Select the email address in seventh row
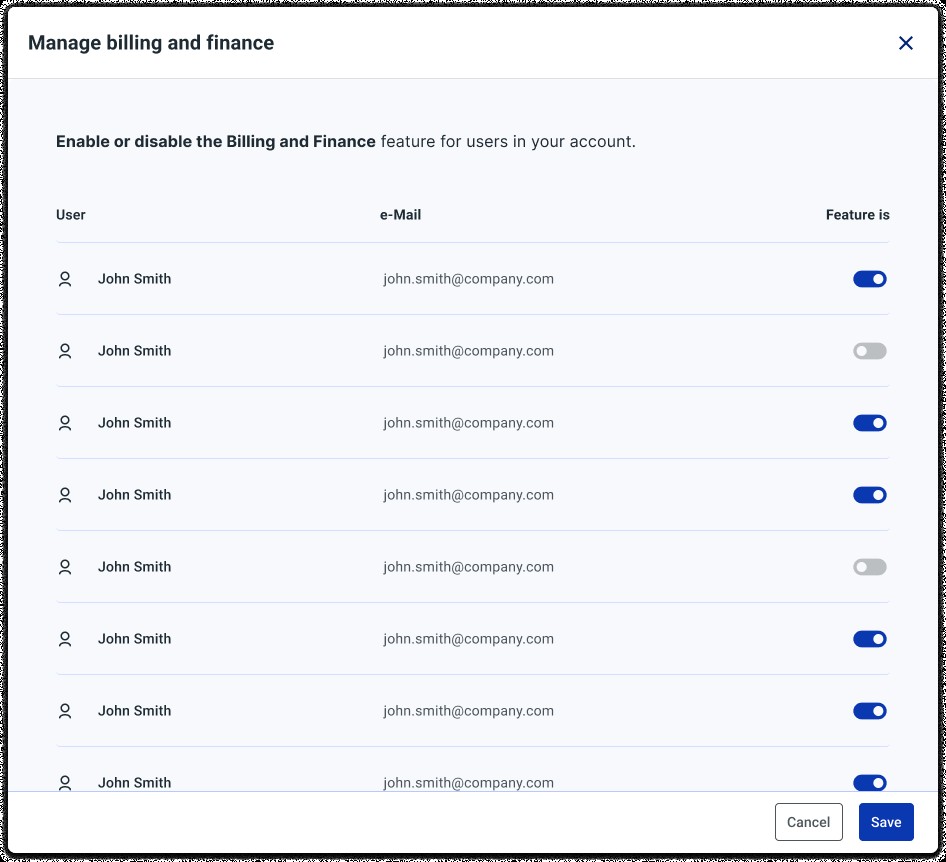Image resolution: width=946 pixels, height=862 pixels. click(x=468, y=711)
